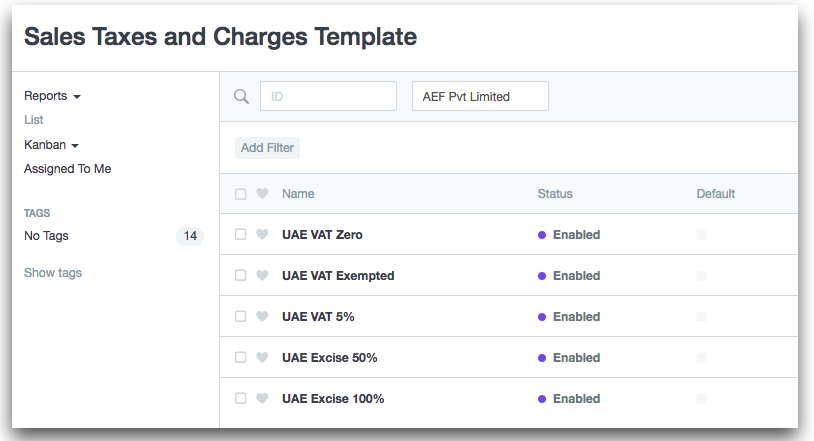Click the header heart icon near Name
This screenshot has height=441, width=814.
[262, 194]
